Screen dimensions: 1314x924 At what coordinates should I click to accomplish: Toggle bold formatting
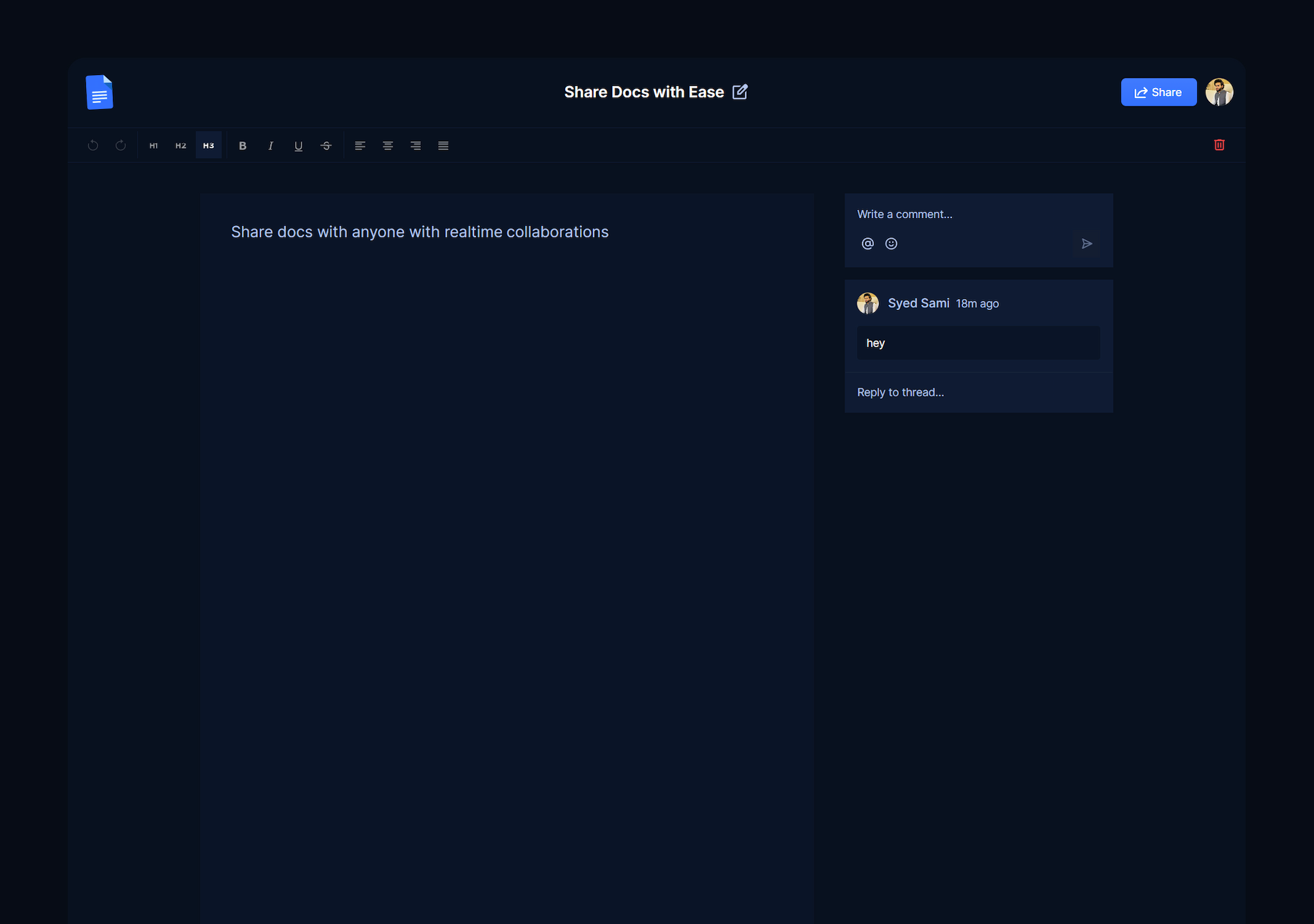[243, 146]
